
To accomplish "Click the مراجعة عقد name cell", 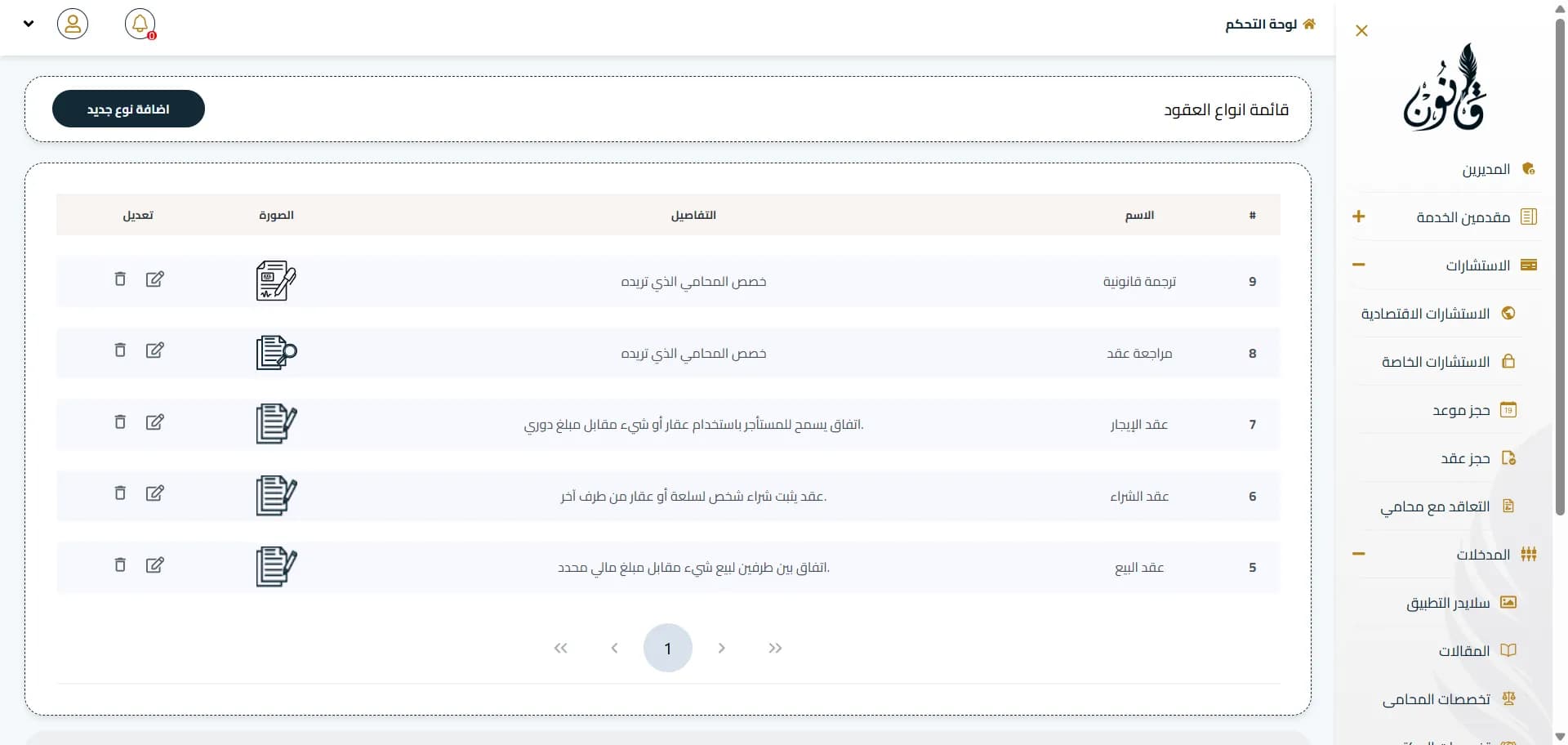I will [x=1139, y=353].
